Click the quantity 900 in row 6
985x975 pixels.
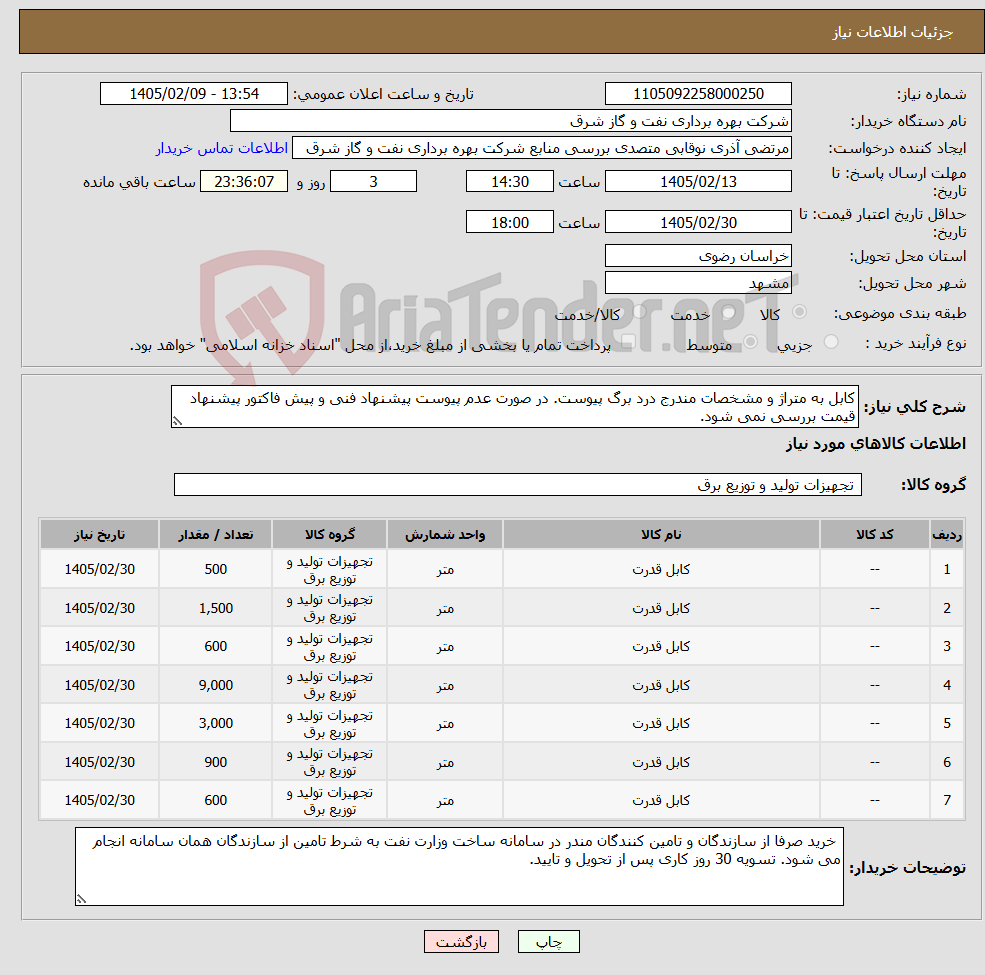(x=215, y=762)
